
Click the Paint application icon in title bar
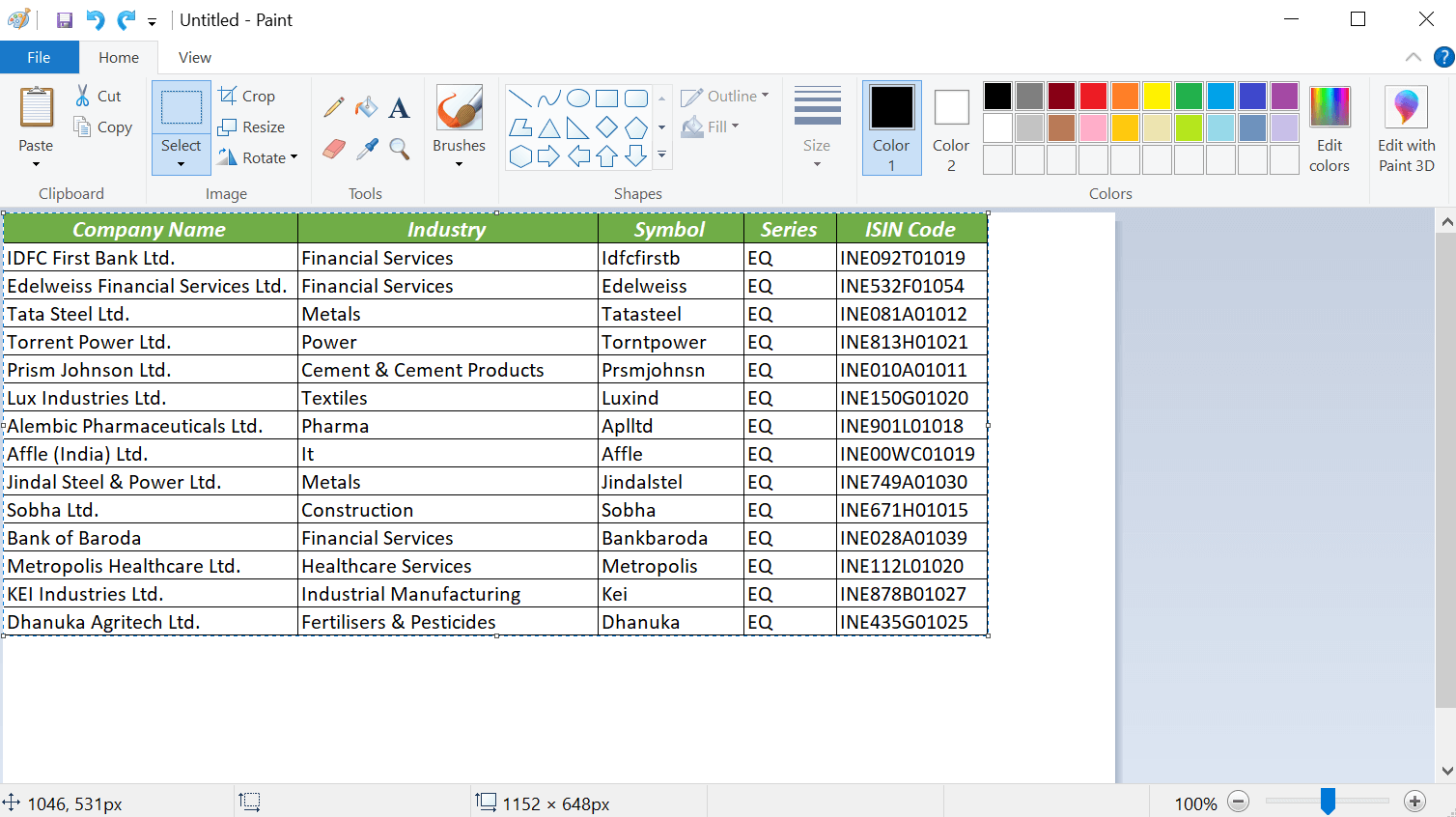18,20
